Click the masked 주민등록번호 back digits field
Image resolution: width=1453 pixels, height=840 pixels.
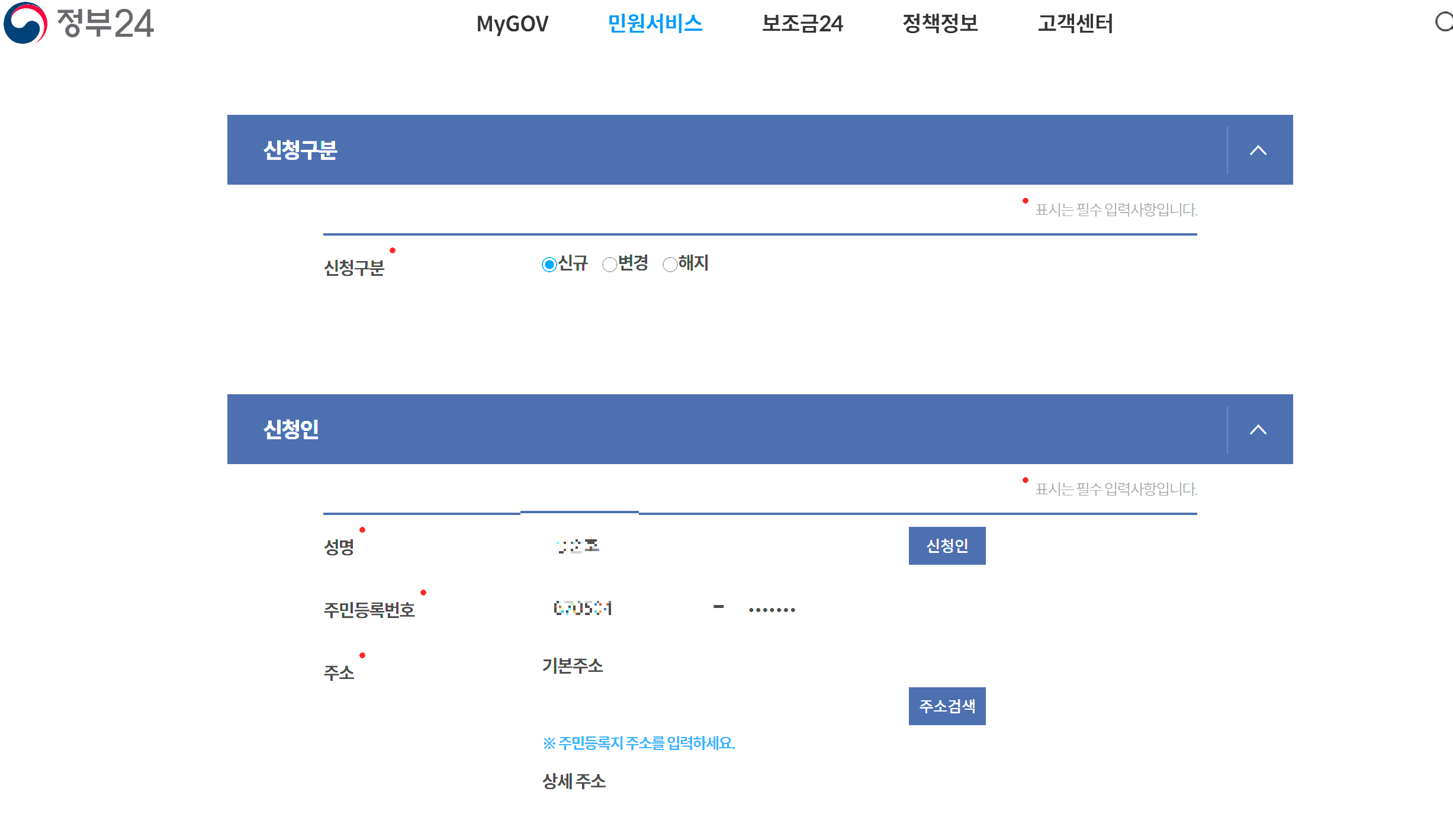tap(799, 608)
